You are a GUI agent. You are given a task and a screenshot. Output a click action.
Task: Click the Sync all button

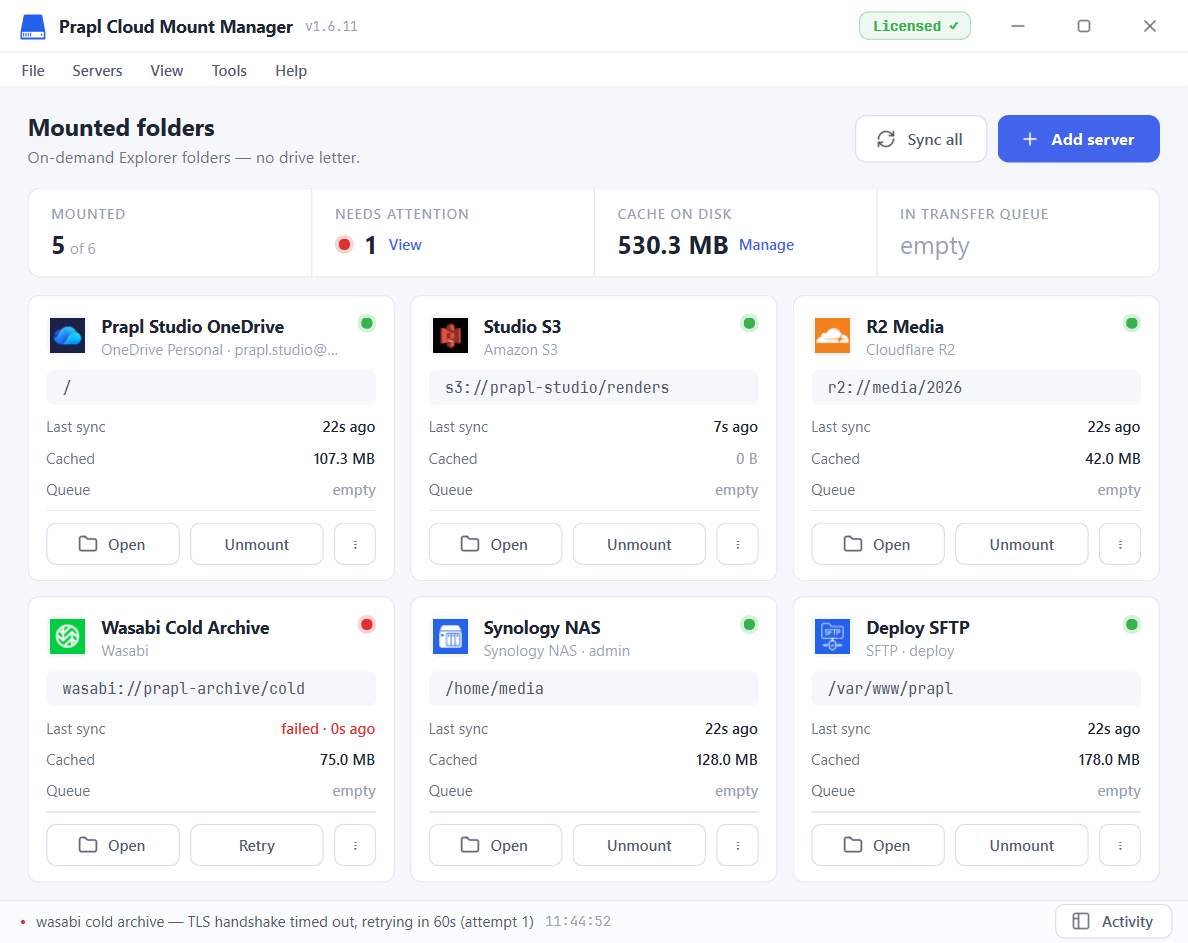pos(921,139)
